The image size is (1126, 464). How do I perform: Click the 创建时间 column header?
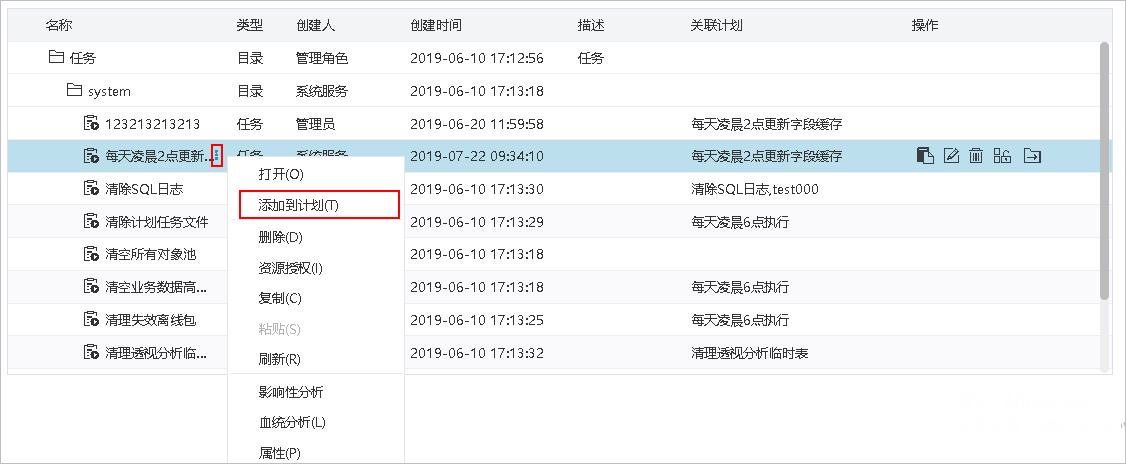point(436,25)
